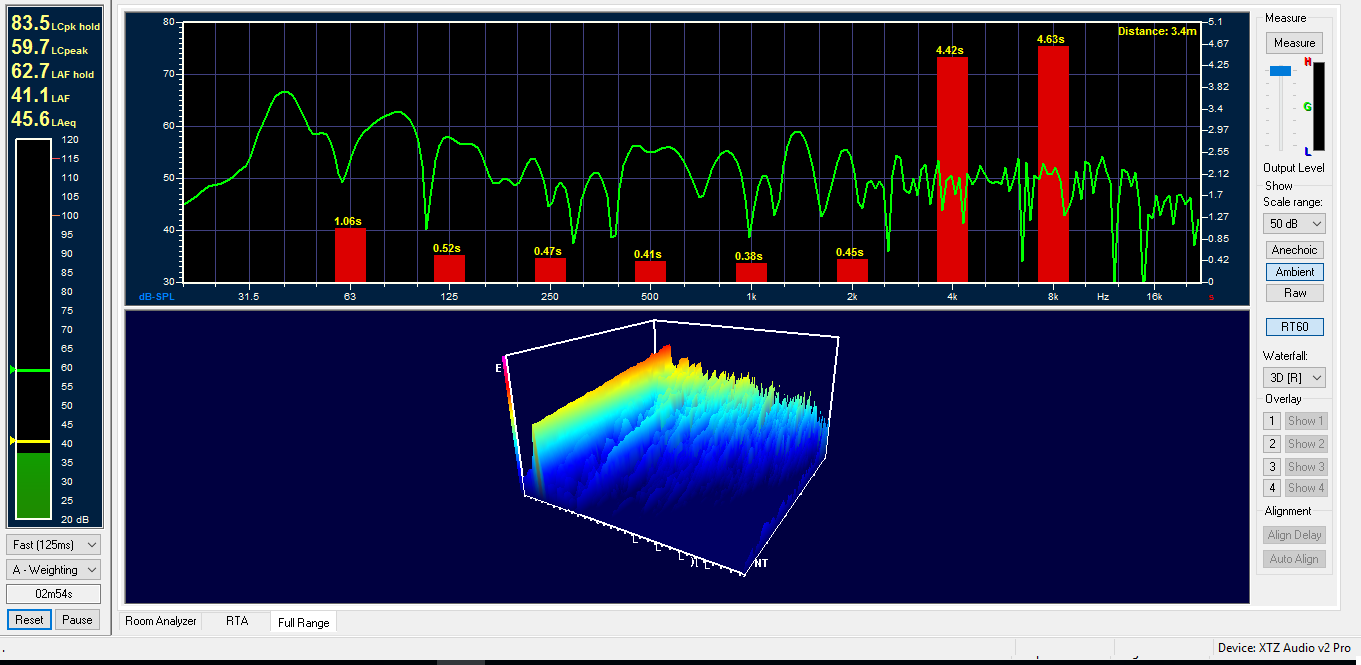Viewport: 1361px width, 665px height.
Task: Switch to the Full Range tab
Action: tap(304, 622)
